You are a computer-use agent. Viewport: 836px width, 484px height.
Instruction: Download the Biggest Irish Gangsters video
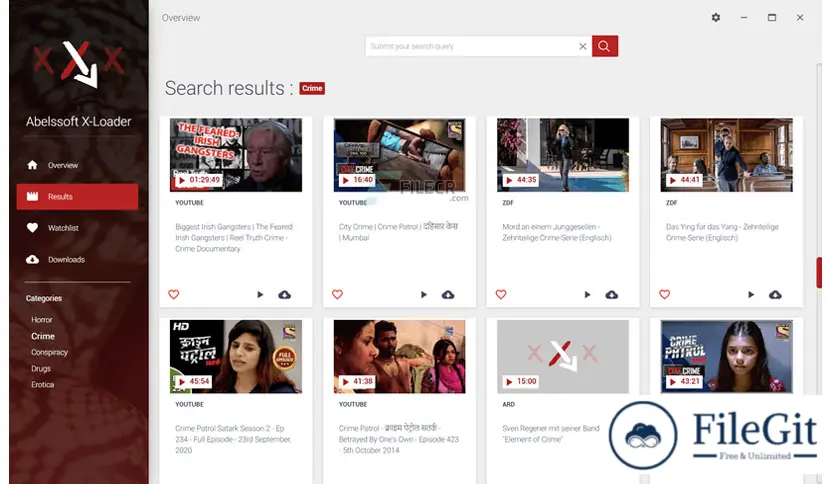pyautogui.click(x=285, y=294)
